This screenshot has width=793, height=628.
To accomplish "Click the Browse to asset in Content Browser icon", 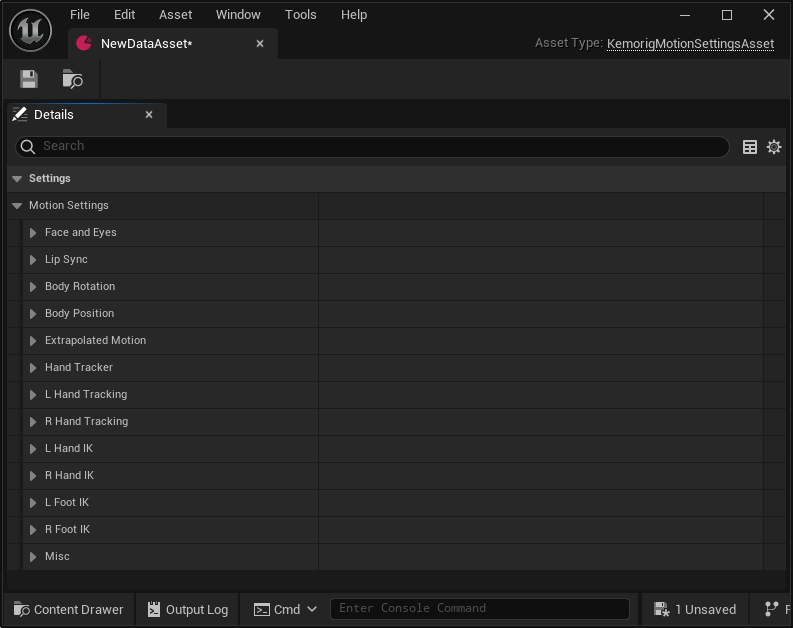I will pyautogui.click(x=72, y=79).
